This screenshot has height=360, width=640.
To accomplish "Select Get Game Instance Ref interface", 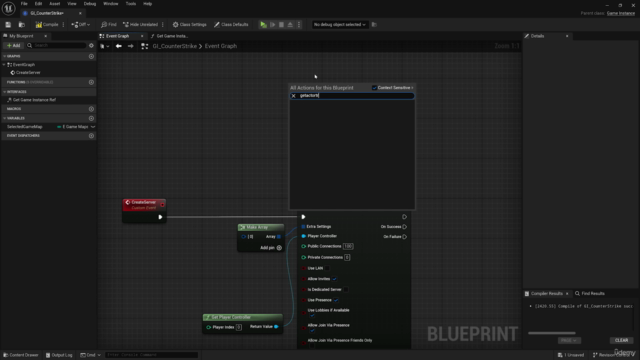I will pyautogui.click(x=34, y=100).
